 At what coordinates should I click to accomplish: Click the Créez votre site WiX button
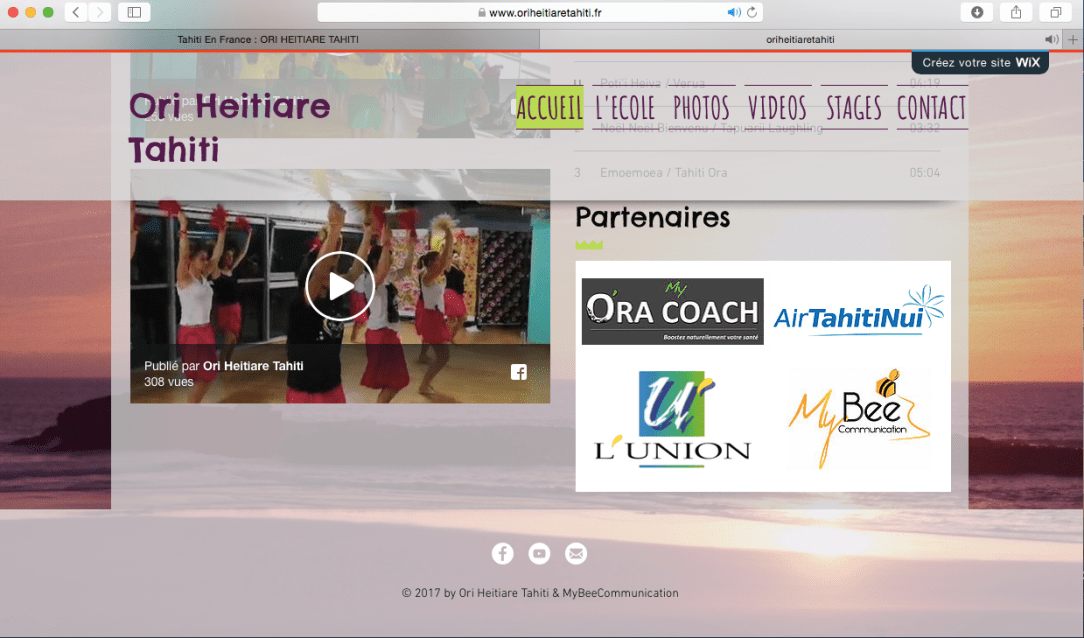(x=979, y=62)
